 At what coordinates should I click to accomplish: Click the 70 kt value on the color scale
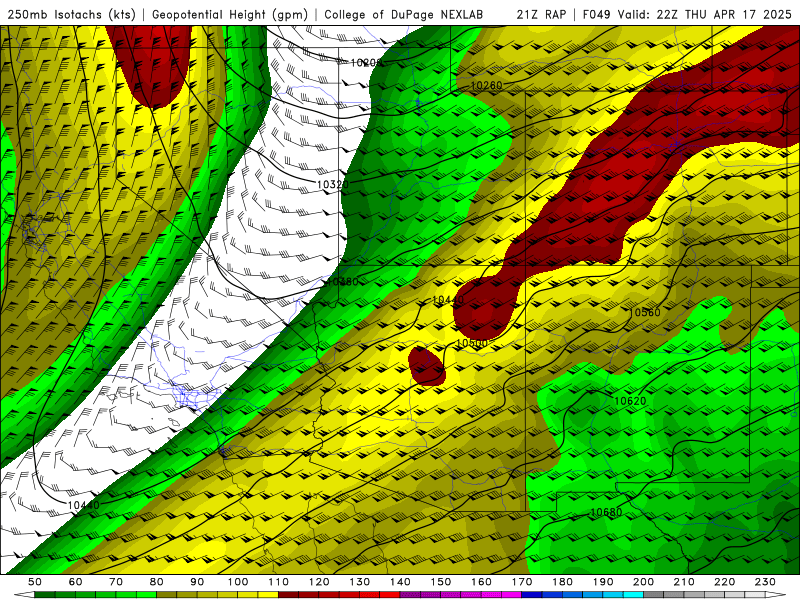(x=116, y=582)
